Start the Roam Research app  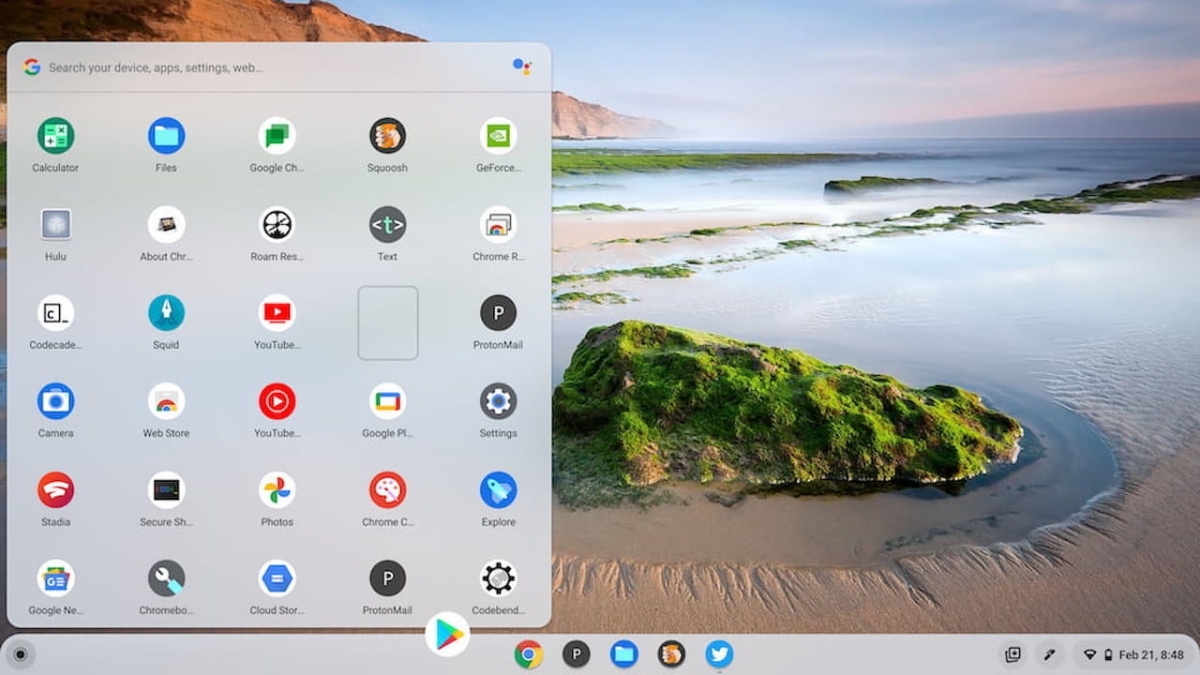(x=276, y=224)
